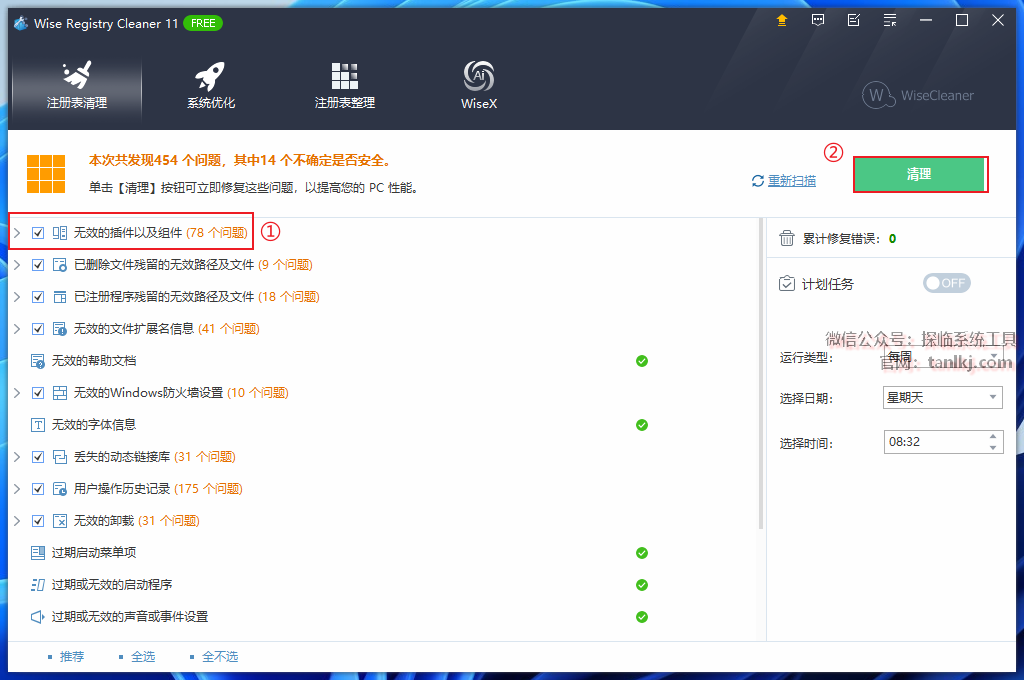Click the 无效的插件以及组件 category icon

point(59,233)
